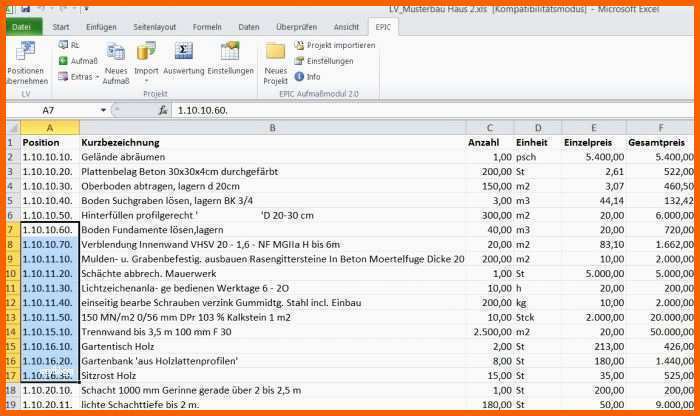Open EPIC Einstellungen with table icon
The width and height of the screenshot is (700, 416).
tap(230, 58)
